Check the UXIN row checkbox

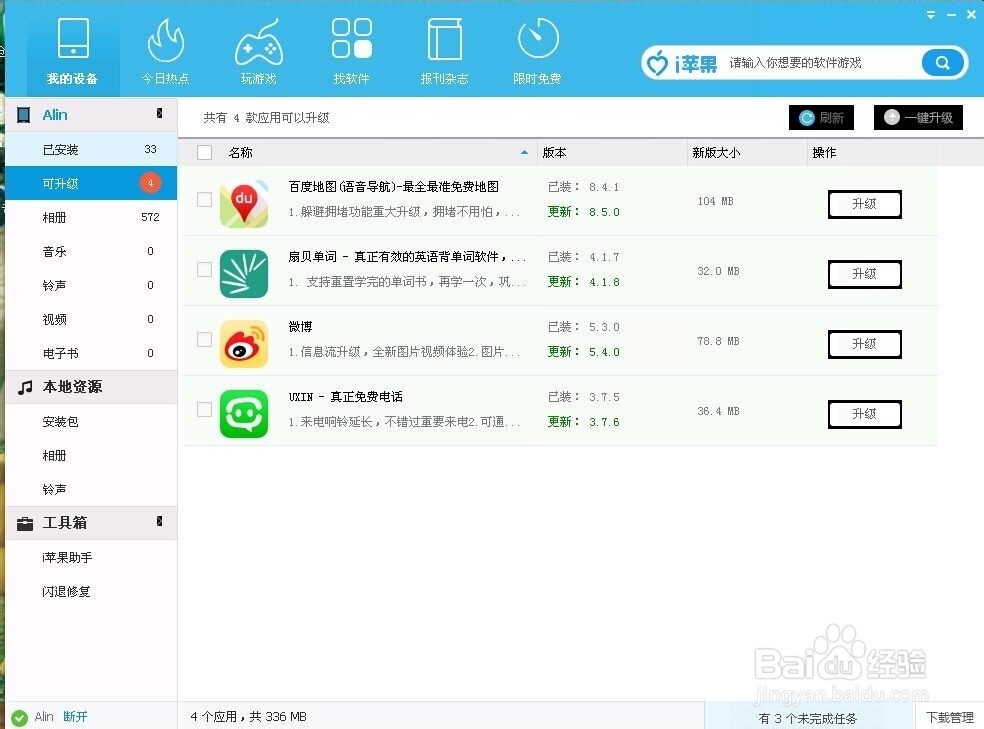tap(205, 410)
